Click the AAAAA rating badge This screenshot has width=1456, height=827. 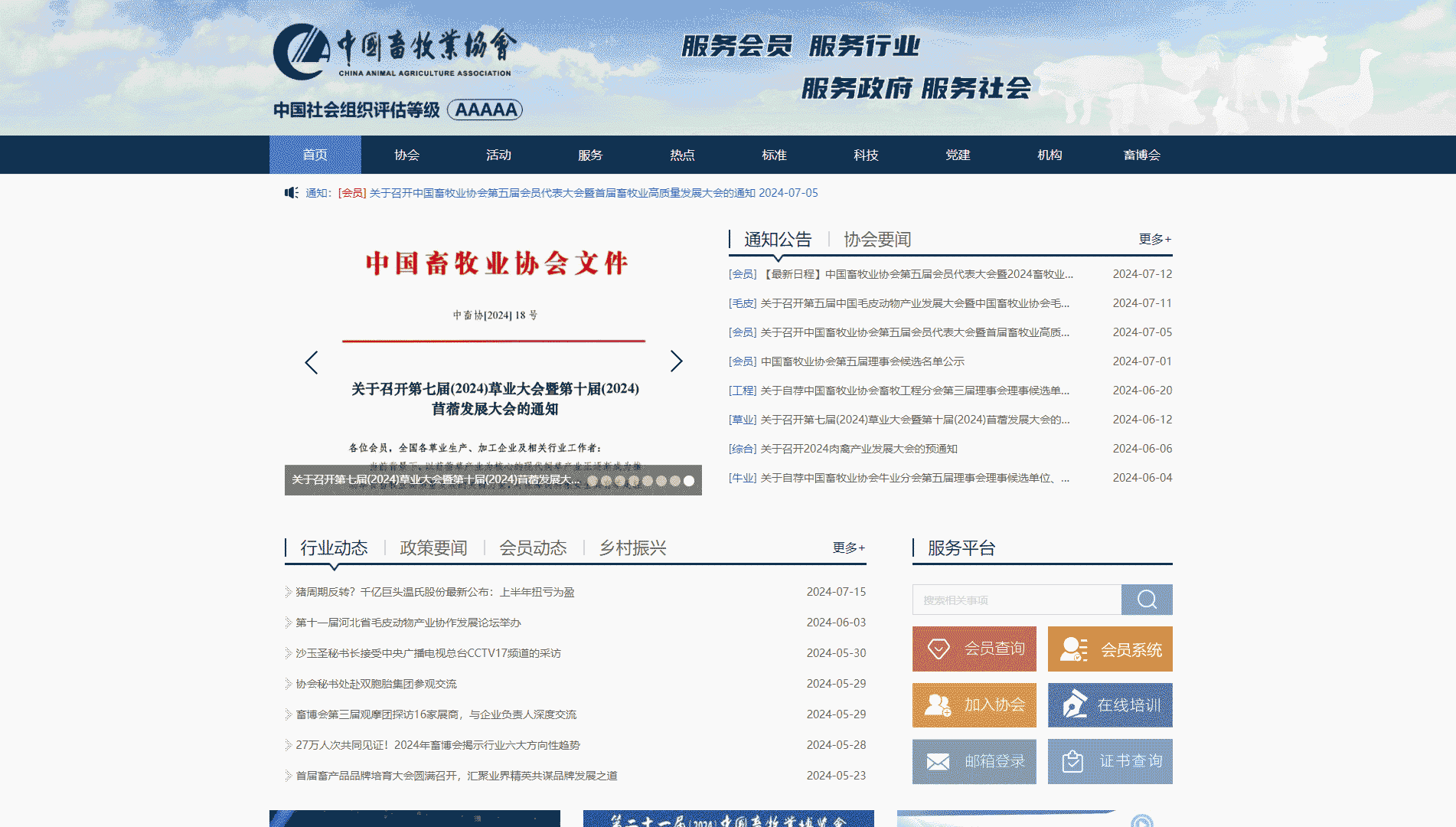[x=485, y=110]
